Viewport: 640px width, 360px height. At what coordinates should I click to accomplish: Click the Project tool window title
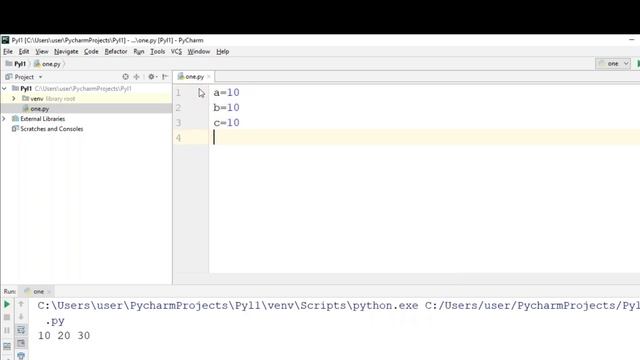pos(24,77)
